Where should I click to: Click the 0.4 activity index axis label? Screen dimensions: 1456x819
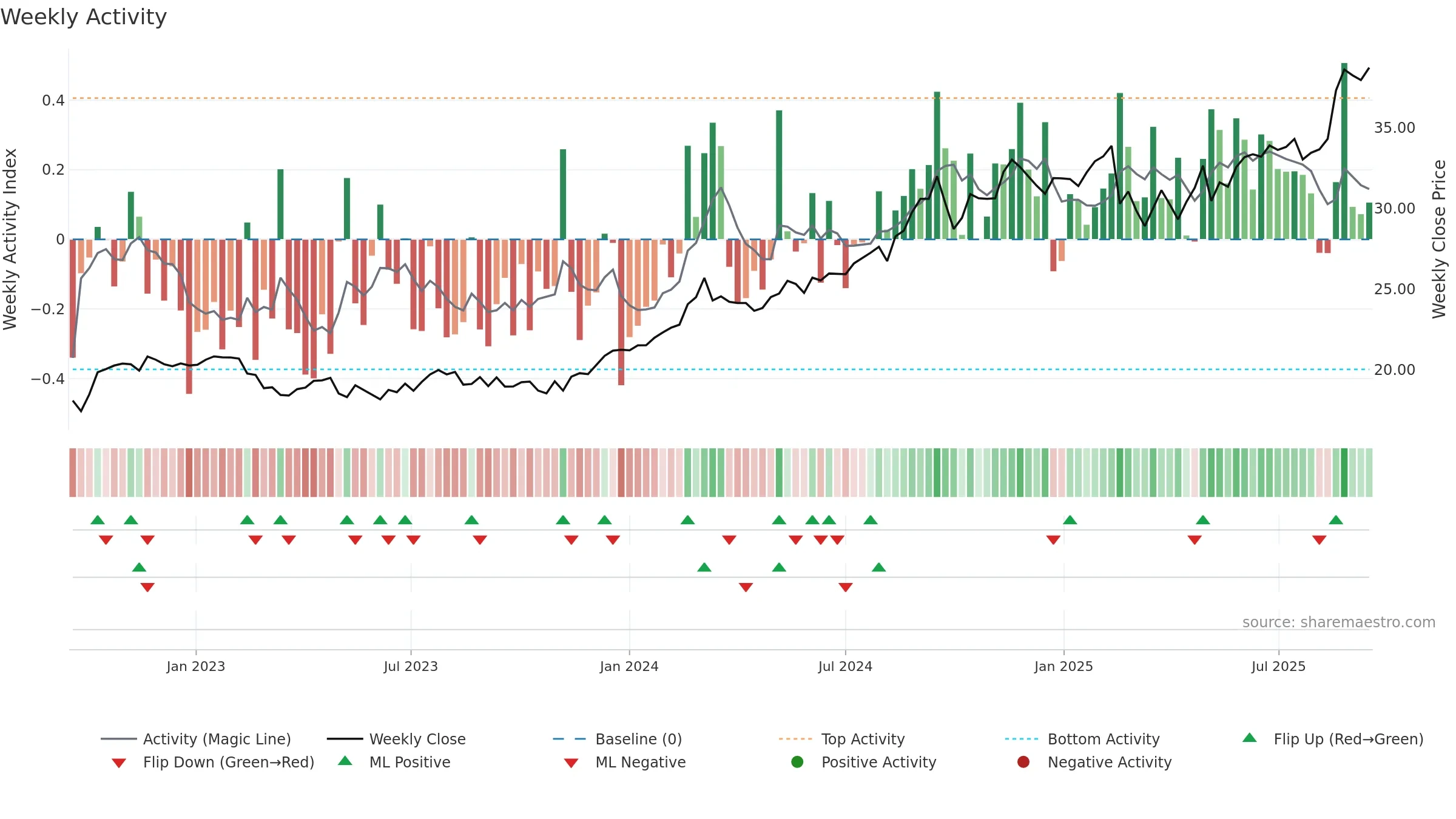pyautogui.click(x=53, y=100)
